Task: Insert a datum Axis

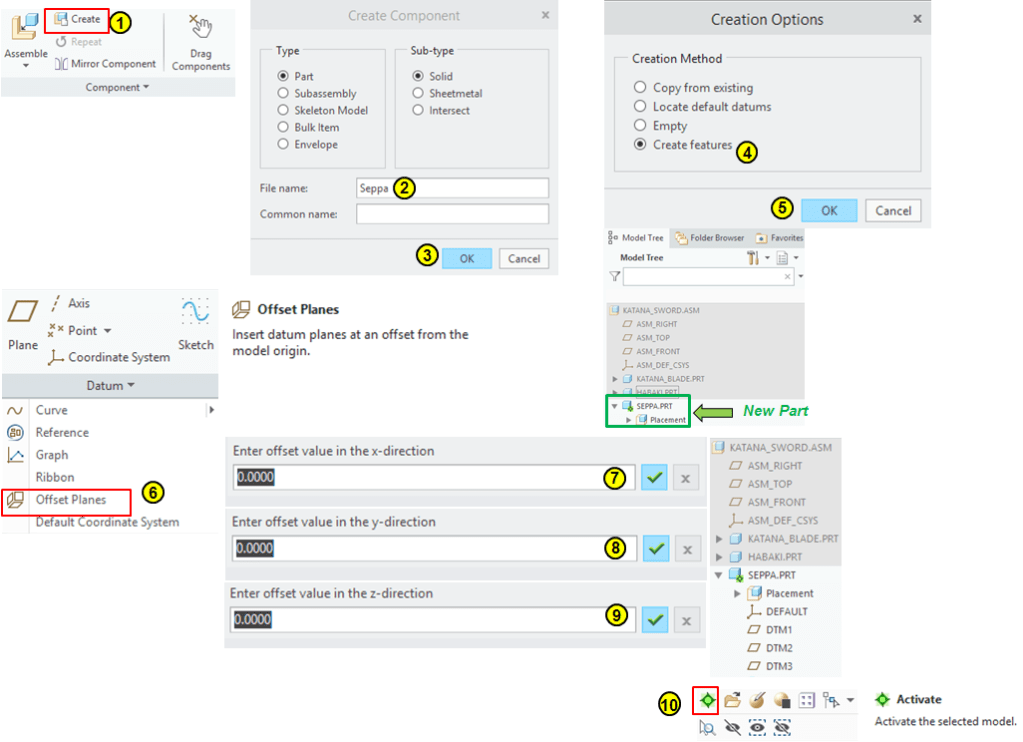Action: click(70, 303)
